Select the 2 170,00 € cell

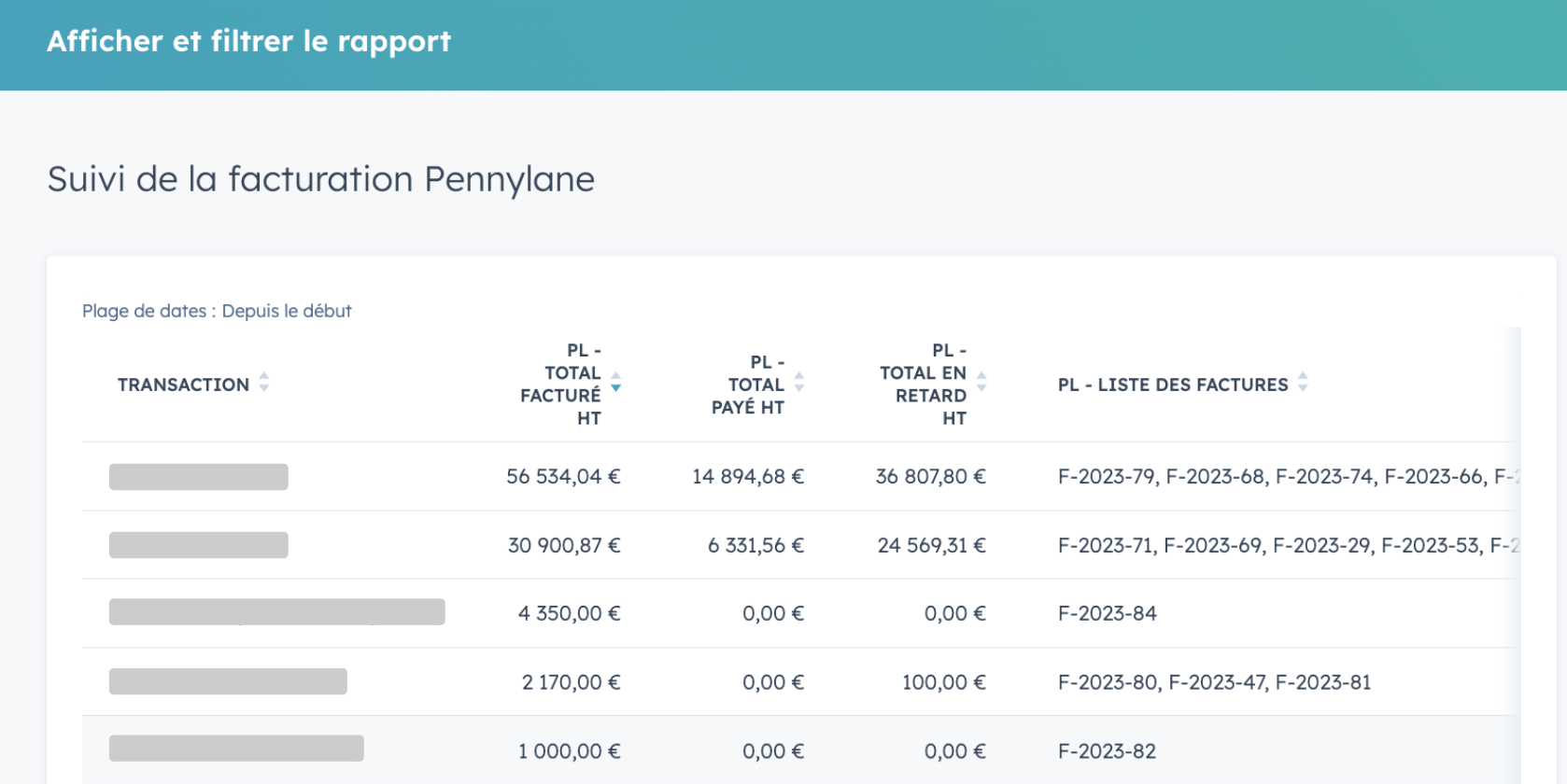(572, 682)
